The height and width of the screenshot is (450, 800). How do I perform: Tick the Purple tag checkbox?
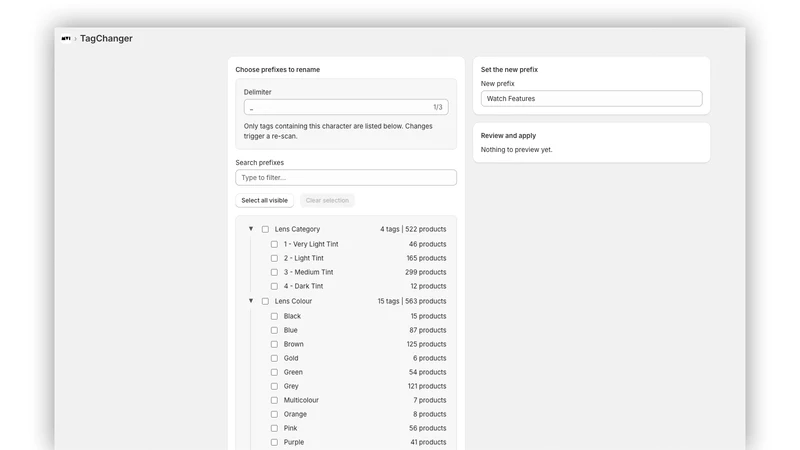pyautogui.click(x=274, y=442)
